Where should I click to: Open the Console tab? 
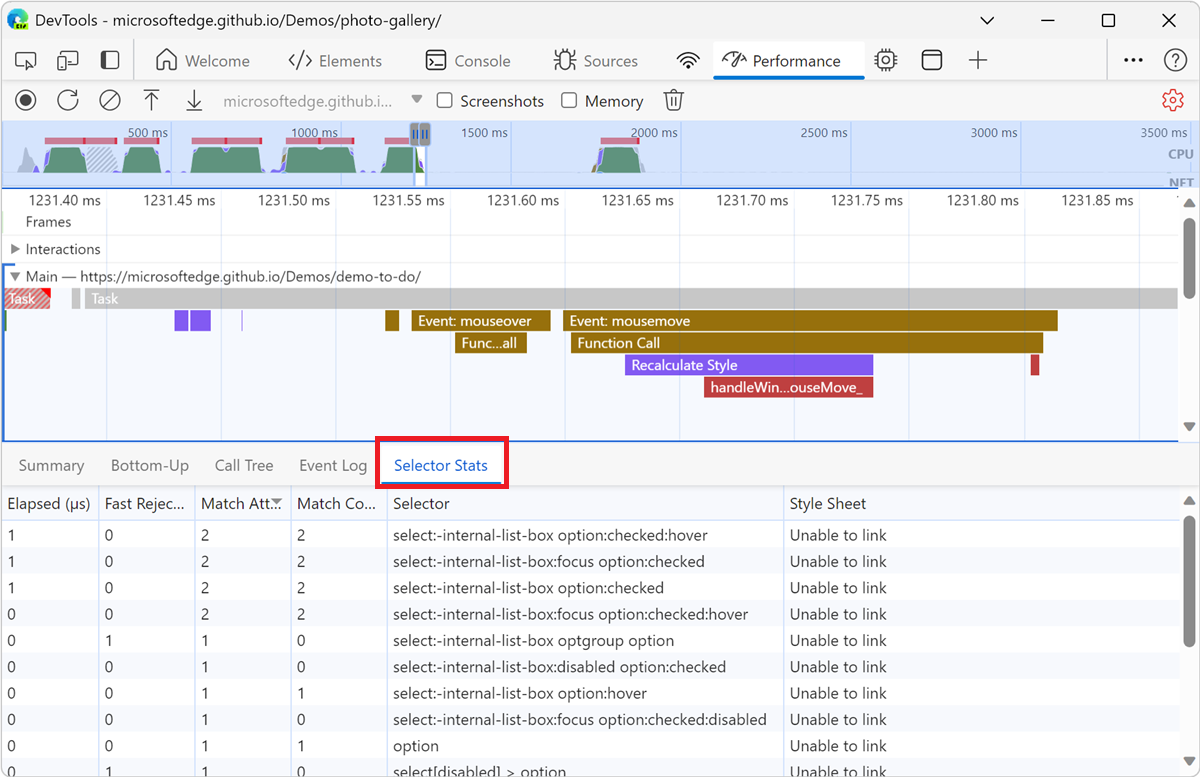[468, 61]
